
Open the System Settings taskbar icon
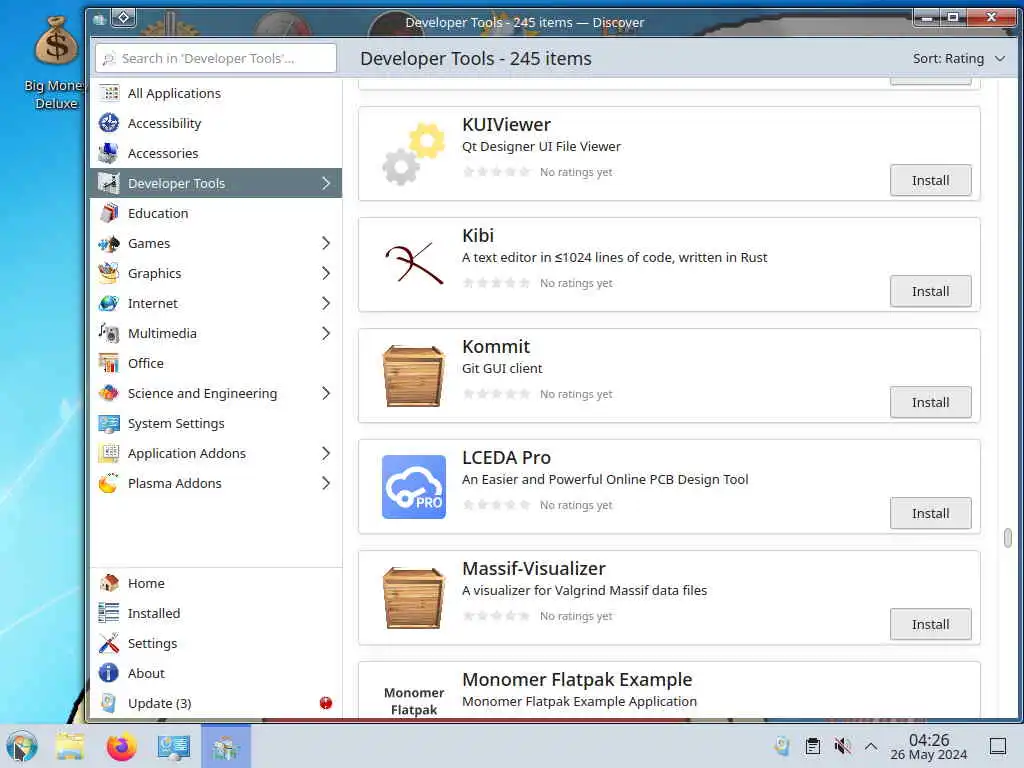[x=174, y=747]
